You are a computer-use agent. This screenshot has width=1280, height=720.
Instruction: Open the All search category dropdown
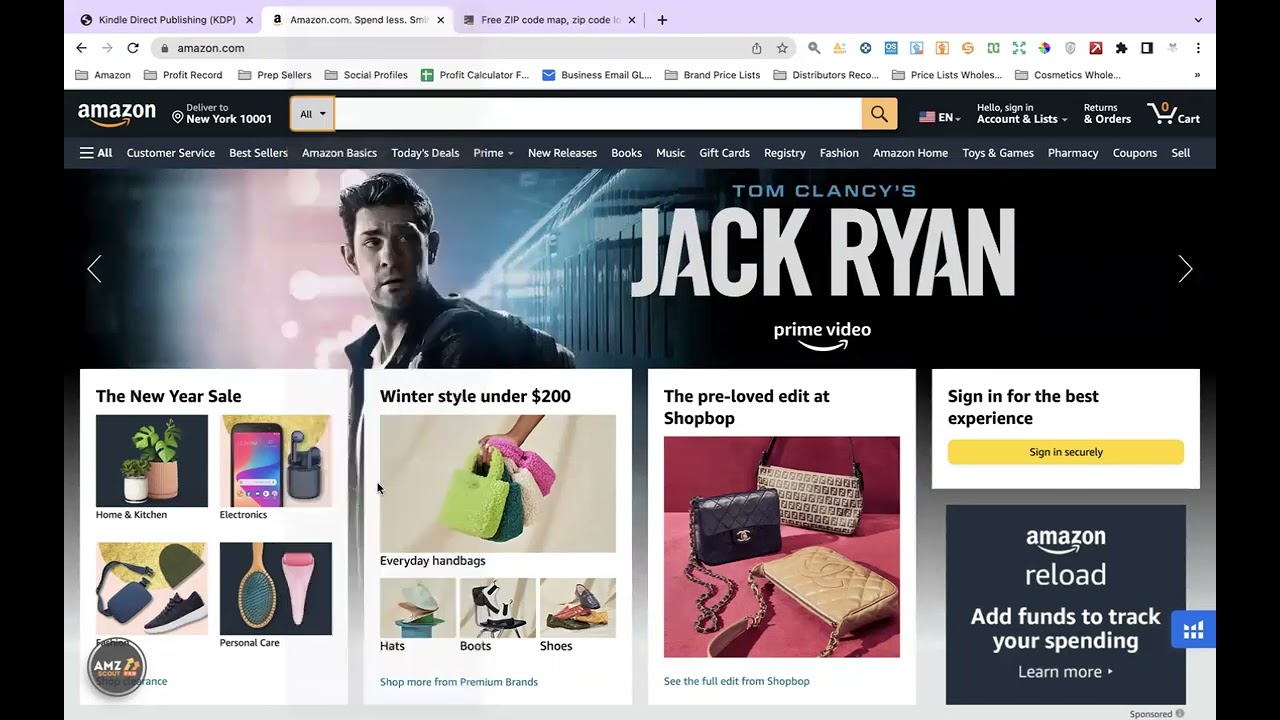(313, 114)
